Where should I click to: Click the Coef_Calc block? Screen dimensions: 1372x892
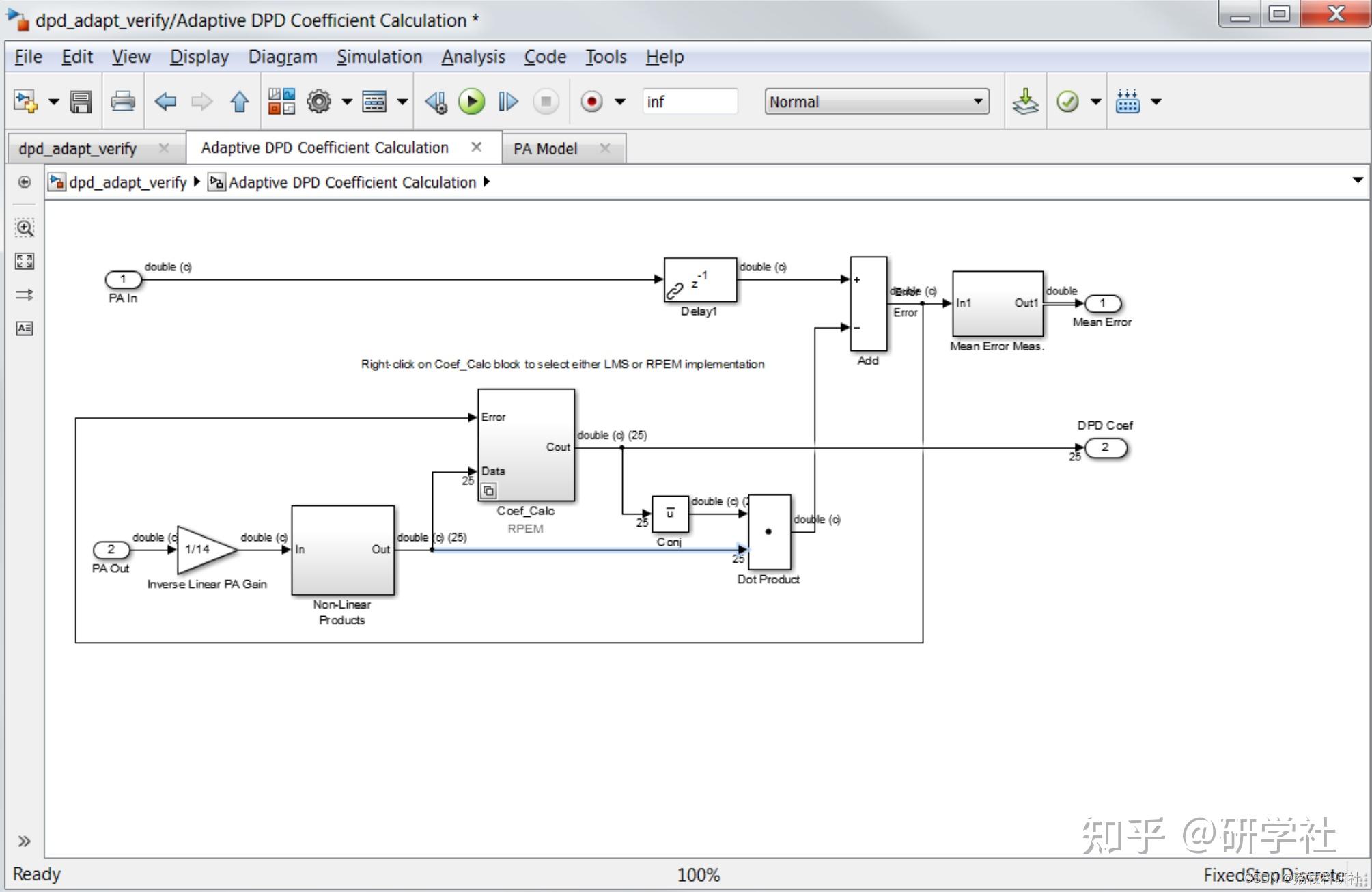(x=526, y=444)
